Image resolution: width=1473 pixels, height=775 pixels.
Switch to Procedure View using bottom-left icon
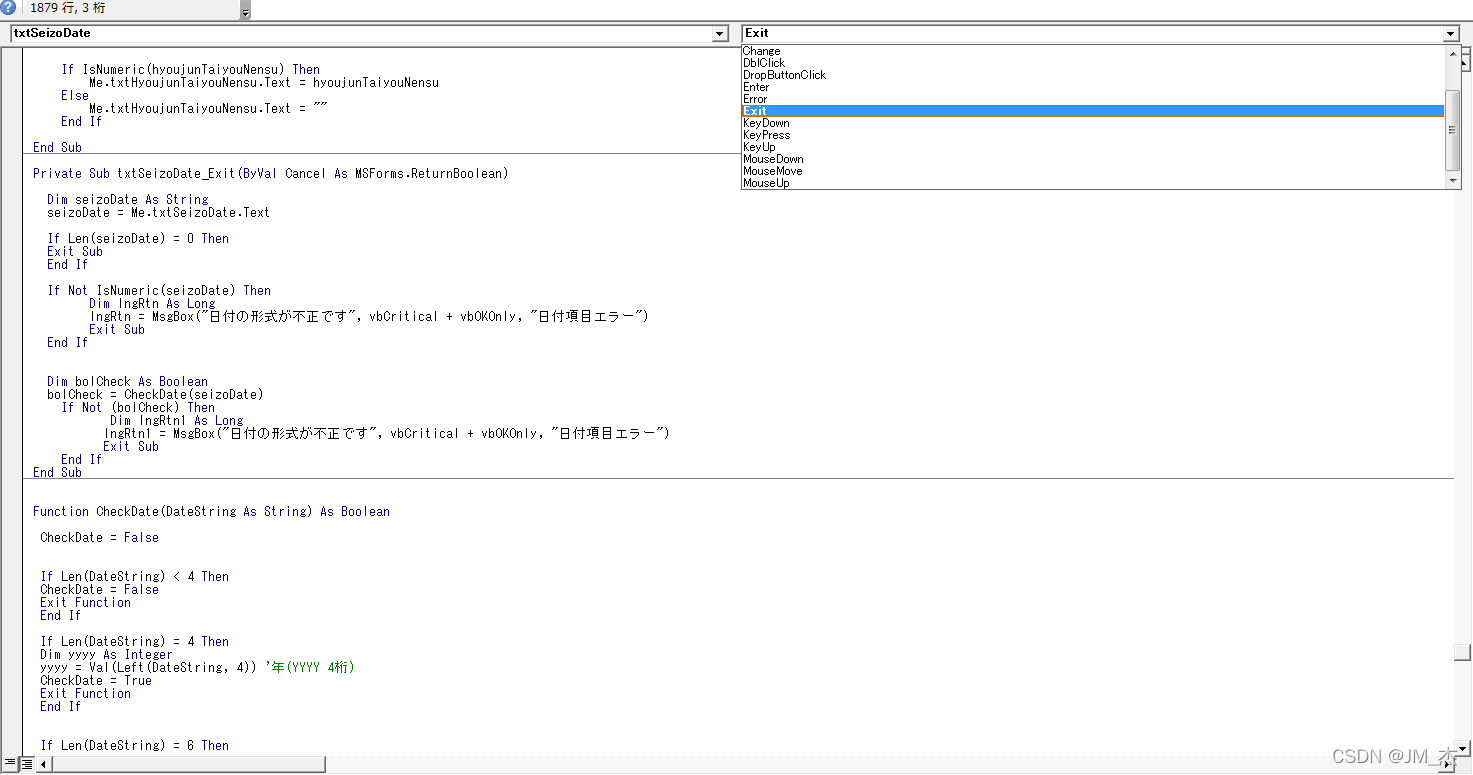(8, 763)
